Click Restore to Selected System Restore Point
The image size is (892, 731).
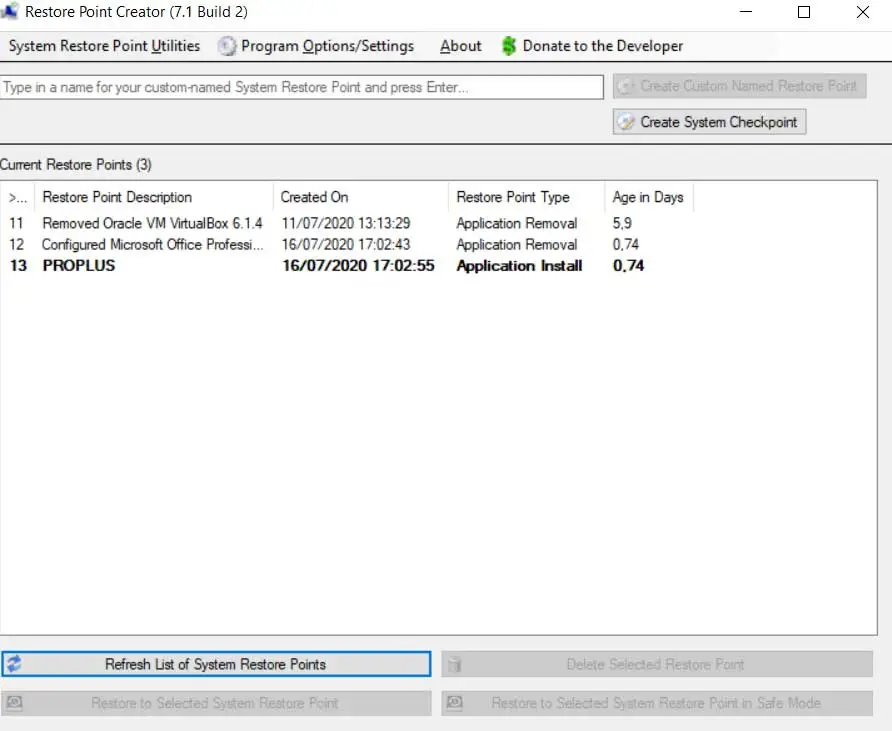click(216, 703)
